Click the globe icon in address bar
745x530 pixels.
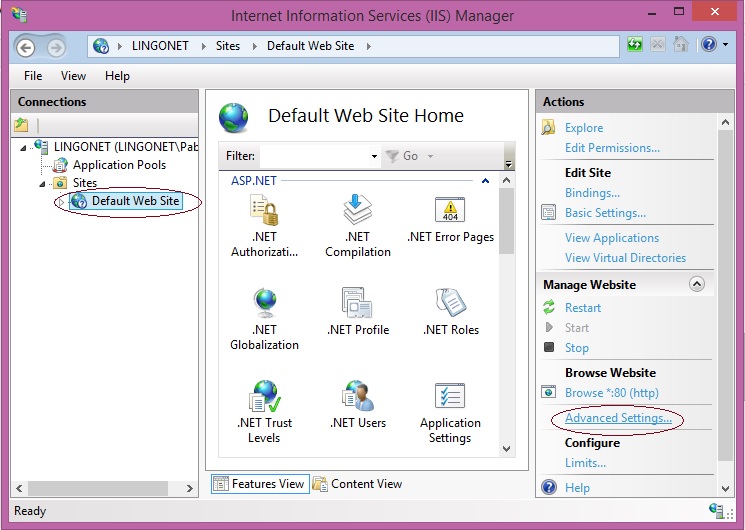pos(101,46)
